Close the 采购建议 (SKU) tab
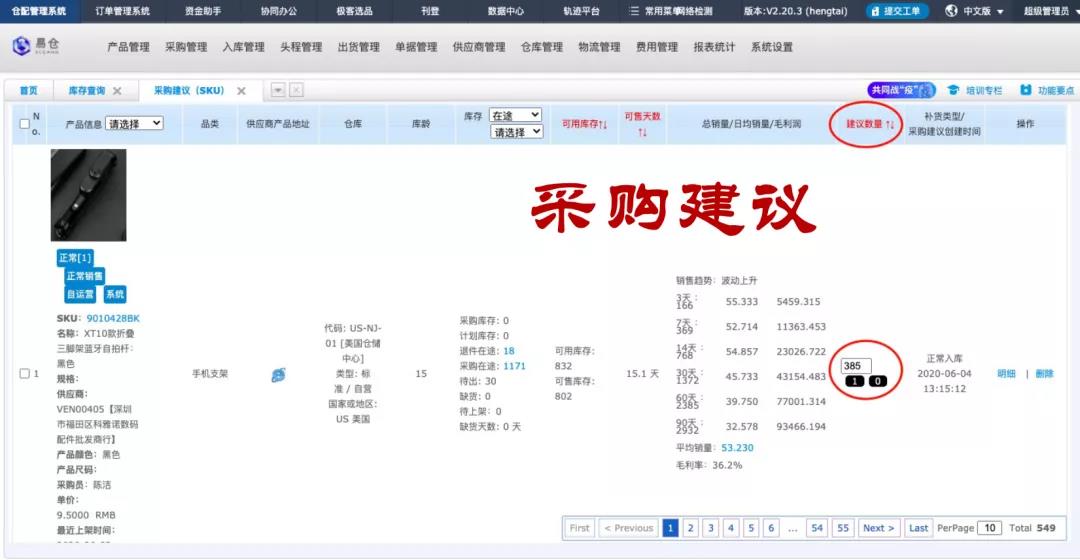This screenshot has height=560, width=1080. tap(241, 91)
